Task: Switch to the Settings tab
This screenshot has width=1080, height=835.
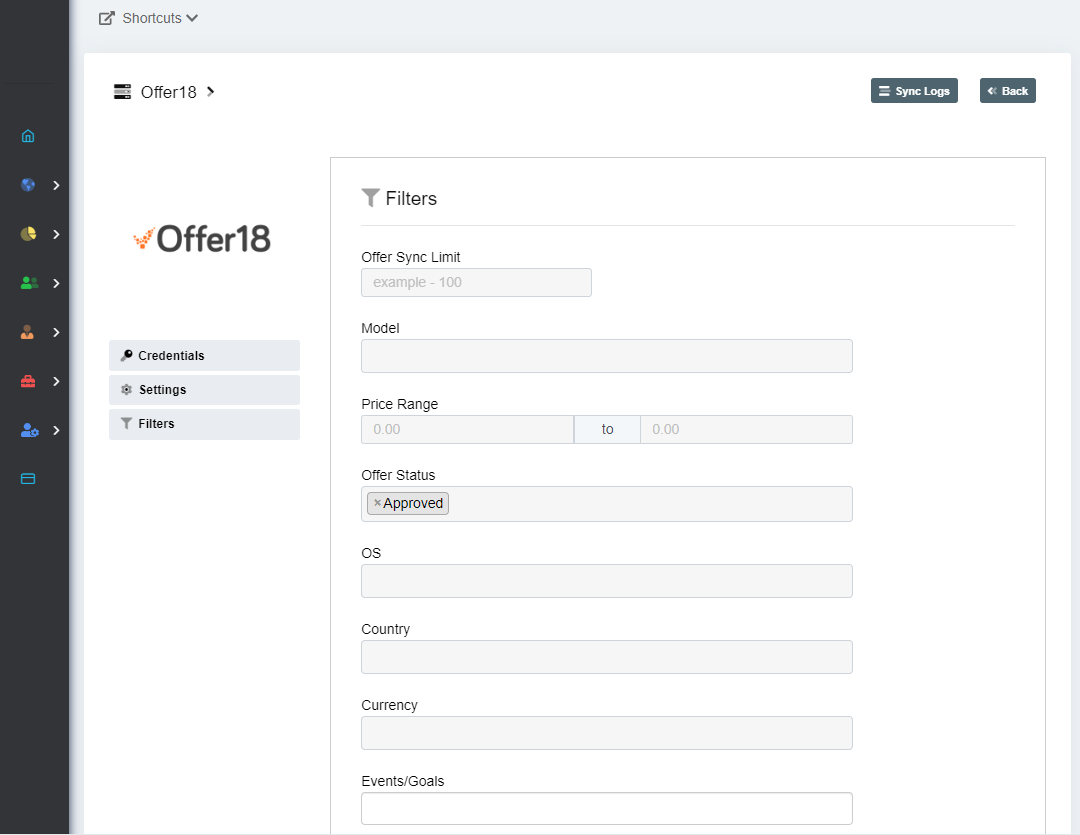Action: click(204, 390)
